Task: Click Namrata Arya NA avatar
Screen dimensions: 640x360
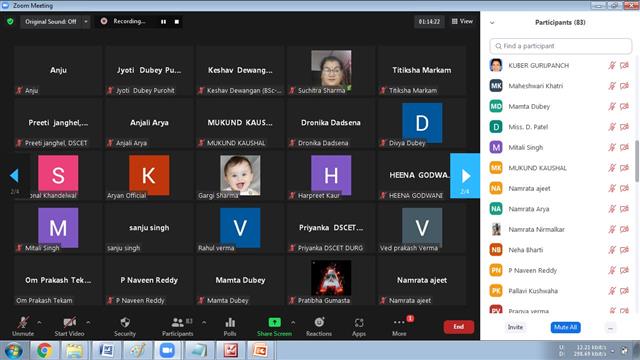Action: 496,209
